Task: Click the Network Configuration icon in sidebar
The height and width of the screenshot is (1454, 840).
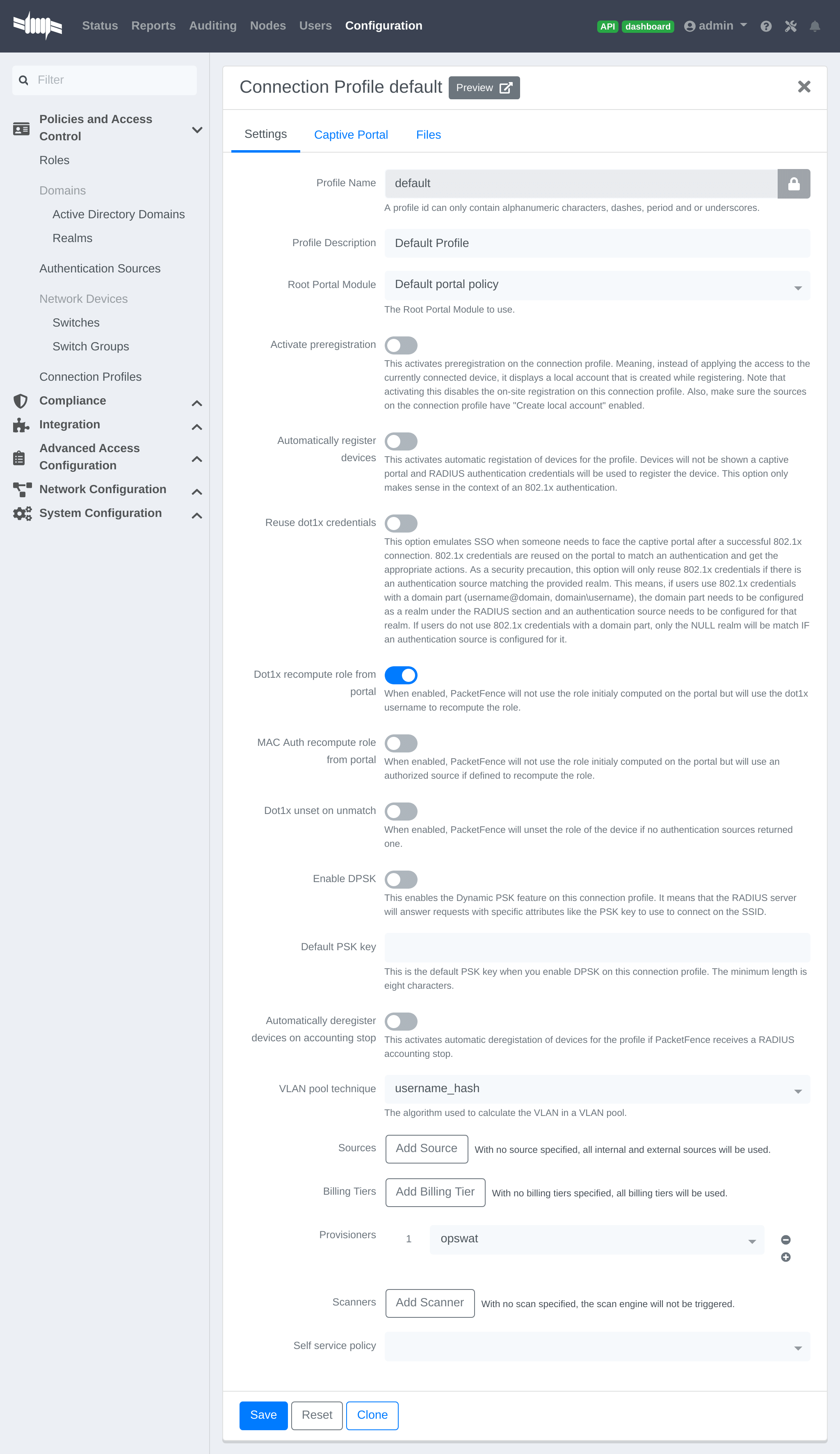Action: tap(22, 489)
